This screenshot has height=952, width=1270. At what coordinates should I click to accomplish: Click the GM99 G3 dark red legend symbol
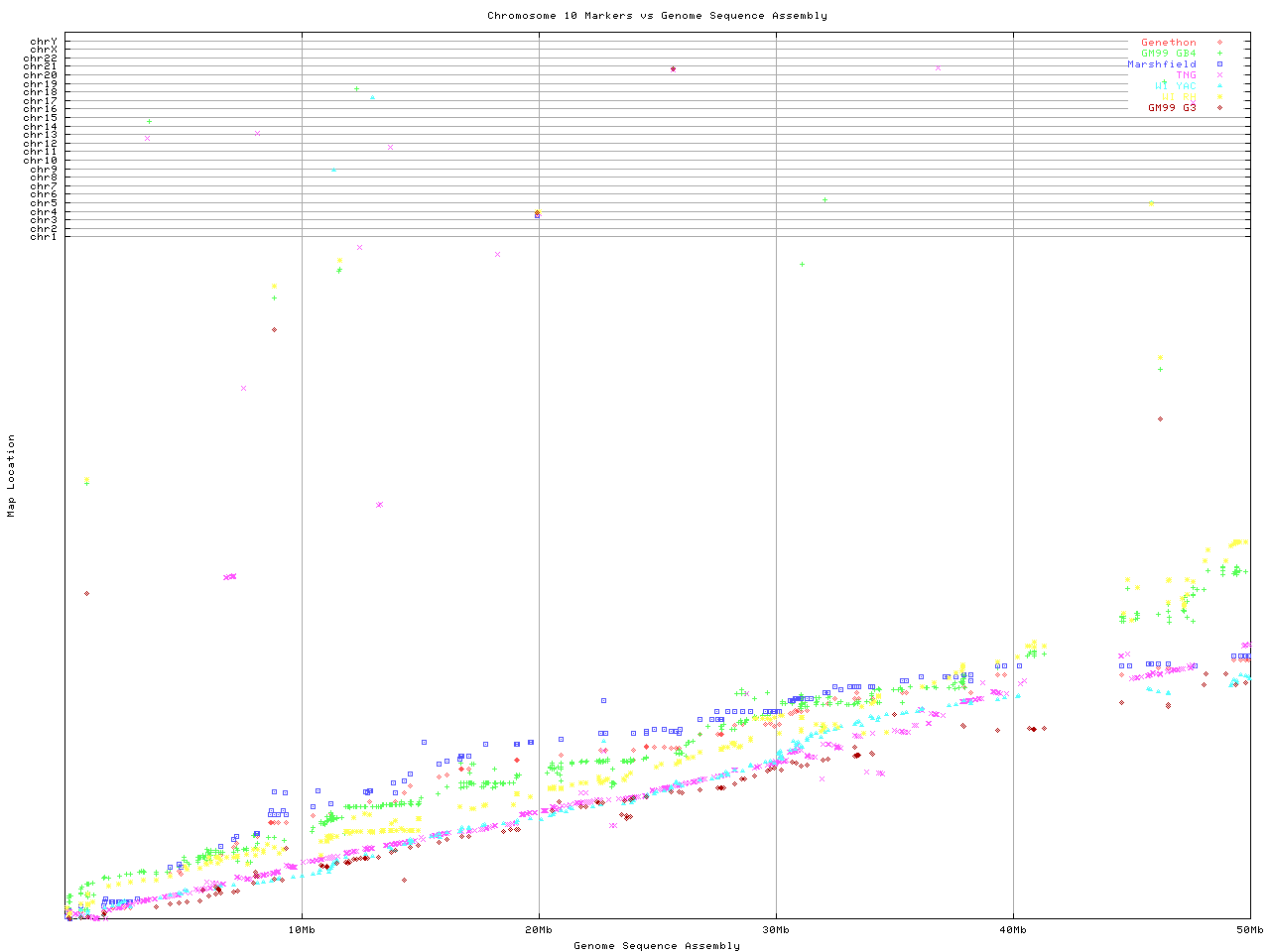[1219, 108]
